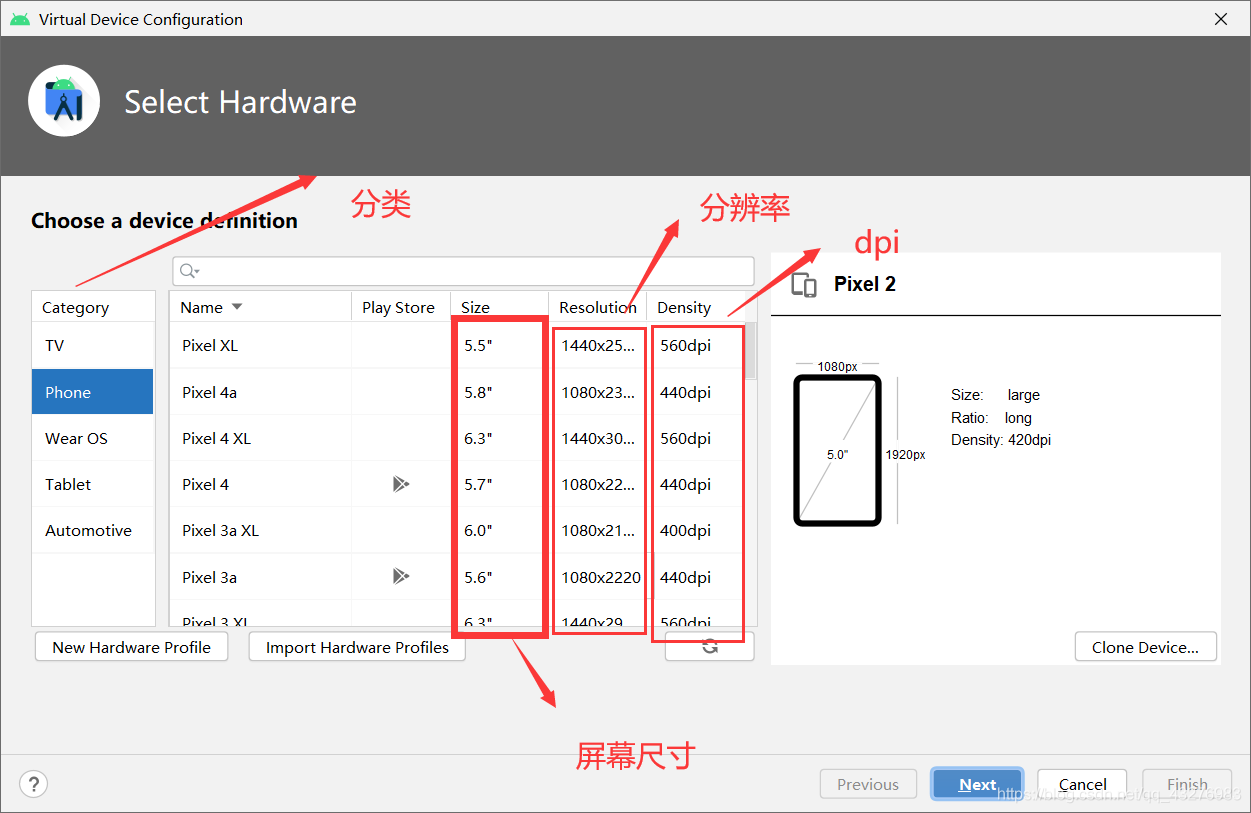Click Play Store icon in Pixel 4 row
This screenshot has height=813, width=1251.
400,484
